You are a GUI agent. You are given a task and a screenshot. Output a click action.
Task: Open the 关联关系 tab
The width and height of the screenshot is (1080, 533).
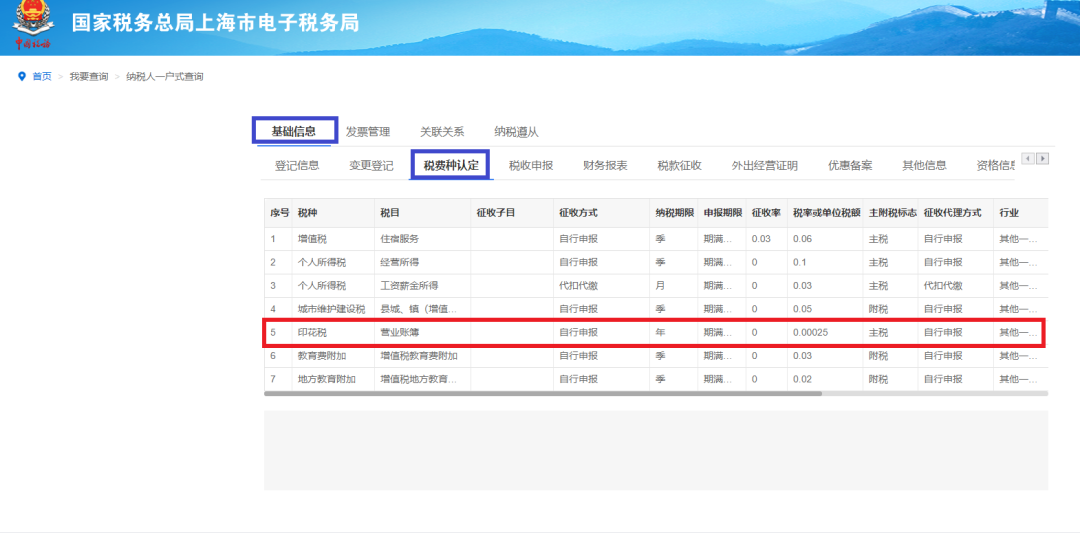(442, 132)
